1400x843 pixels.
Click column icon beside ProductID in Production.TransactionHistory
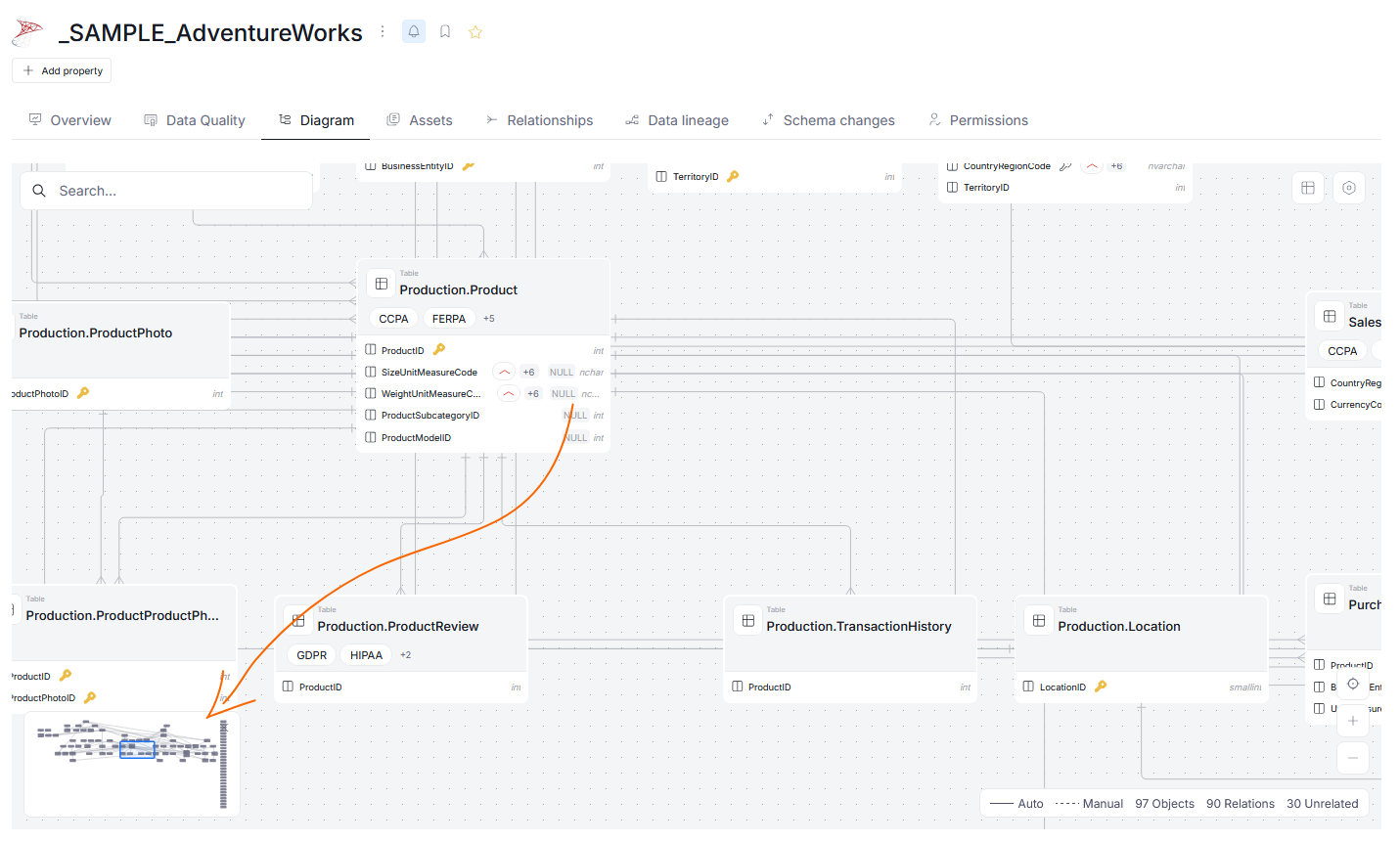[738, 687]
